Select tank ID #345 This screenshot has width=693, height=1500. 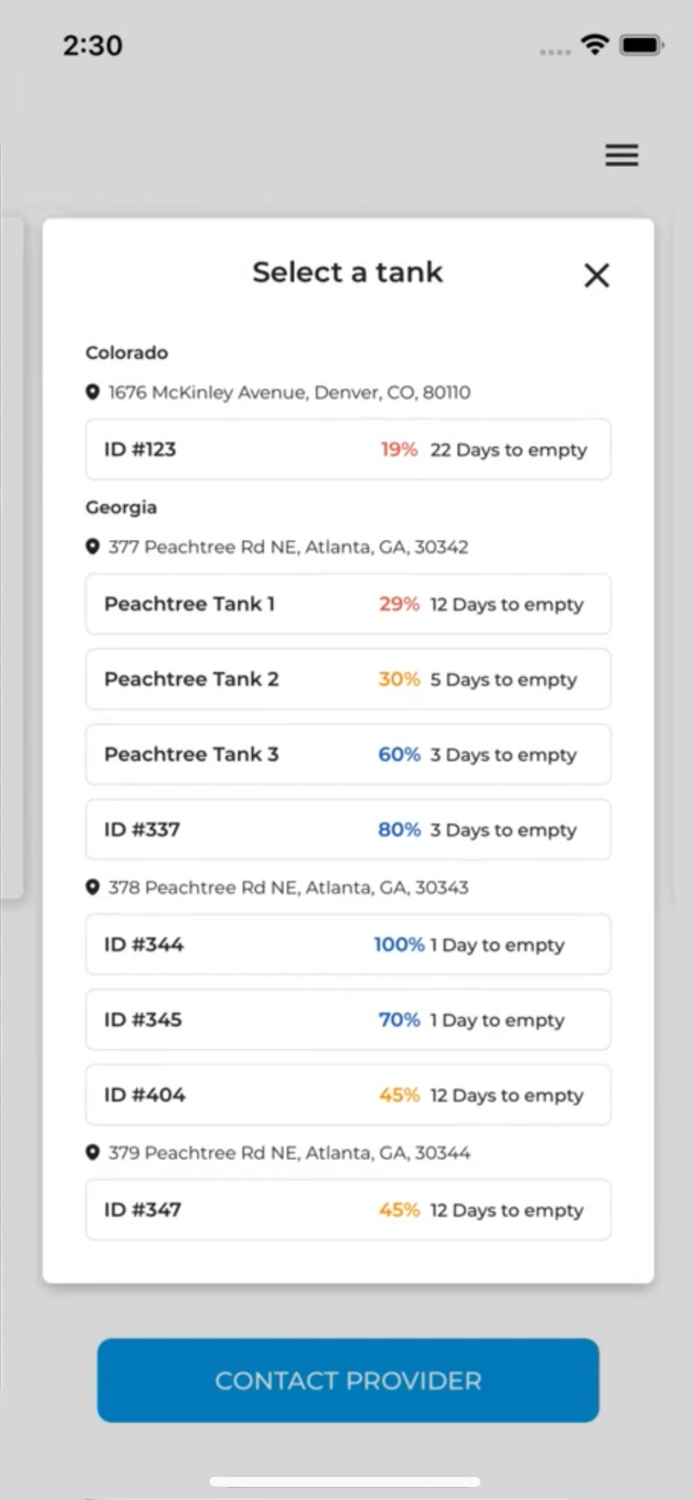pyautogui.click(x=348, y=1019)
